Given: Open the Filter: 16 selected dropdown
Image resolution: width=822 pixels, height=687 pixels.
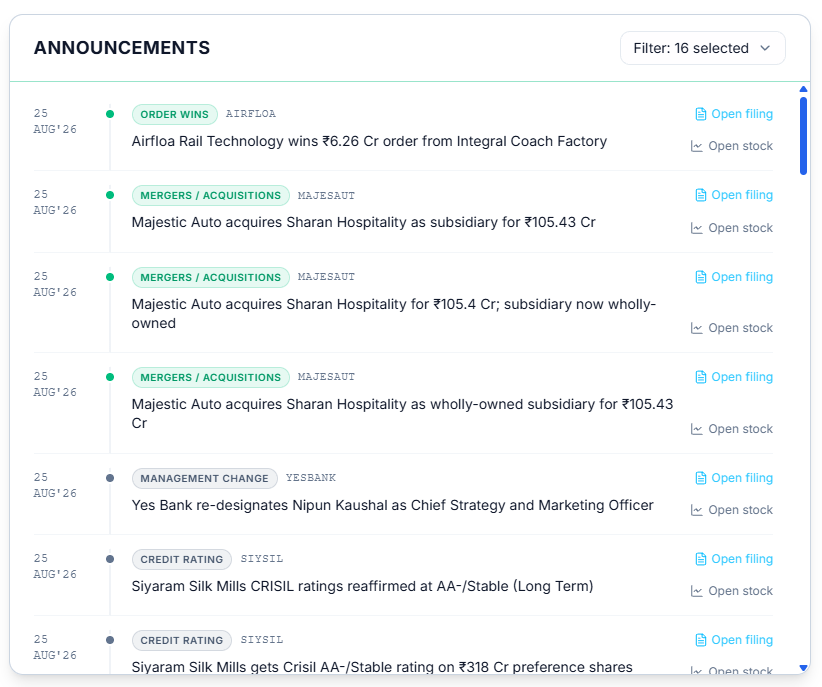Looking at the screenshot, I should tap(702, 48).
